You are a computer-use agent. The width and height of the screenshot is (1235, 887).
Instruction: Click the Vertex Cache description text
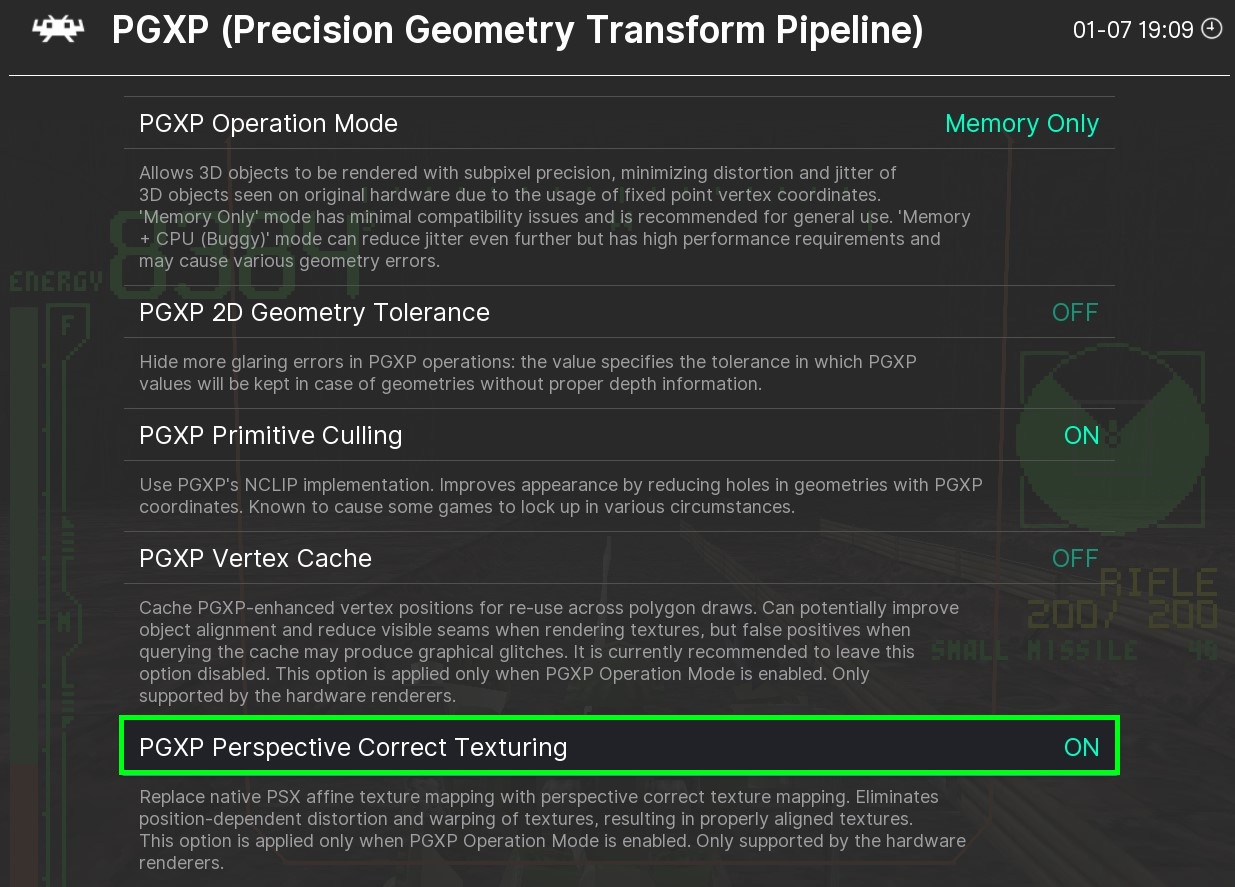point(548,651)
